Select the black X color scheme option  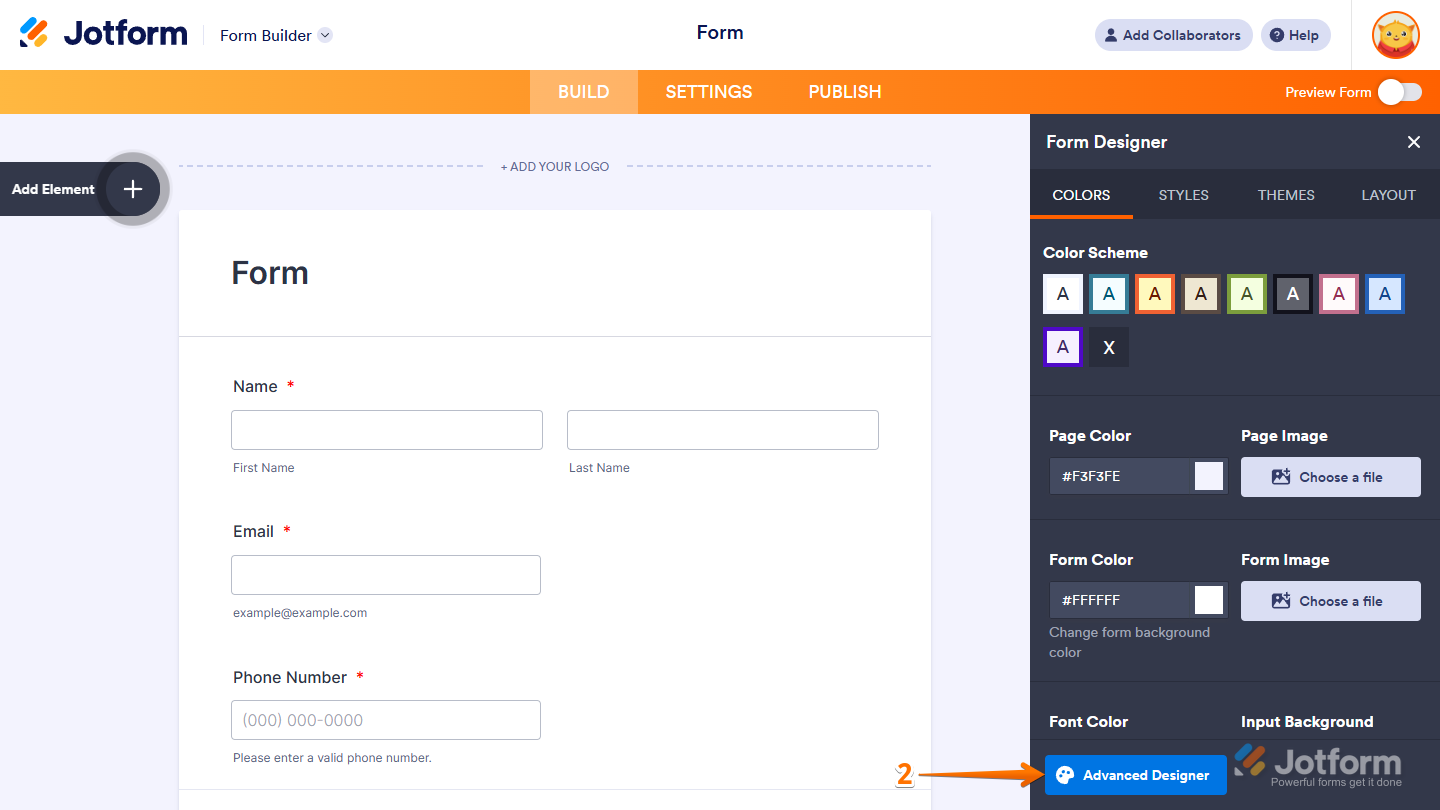[x=1109, y=347]
